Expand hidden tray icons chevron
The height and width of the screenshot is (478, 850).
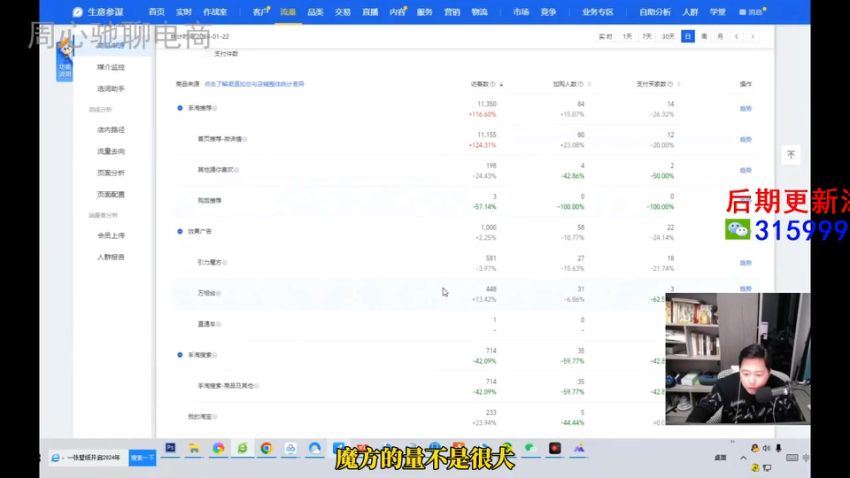[x=743, y=458]
